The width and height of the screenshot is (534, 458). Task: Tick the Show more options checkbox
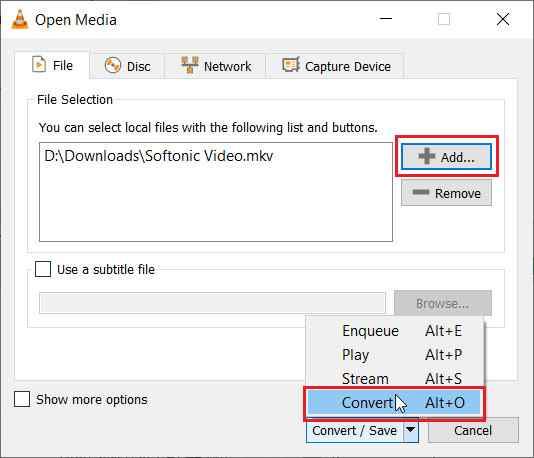(22, 399)
